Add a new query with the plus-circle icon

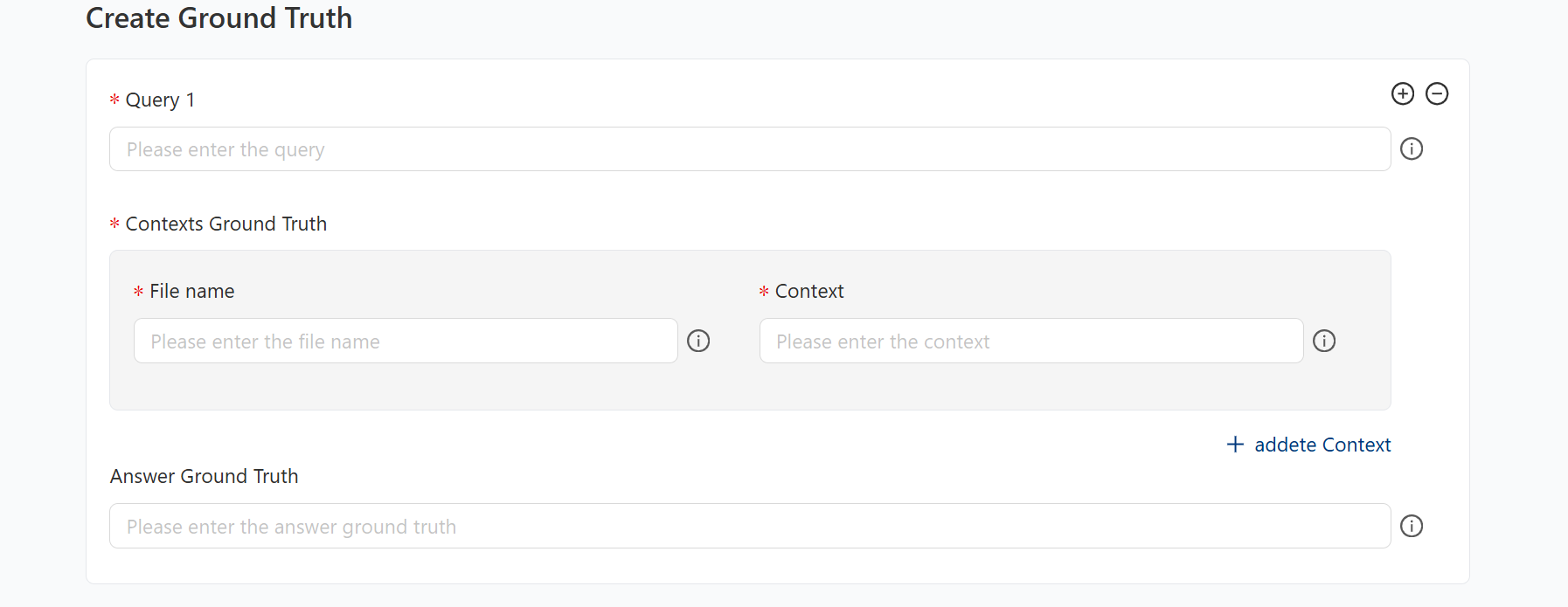(1403, 93)
